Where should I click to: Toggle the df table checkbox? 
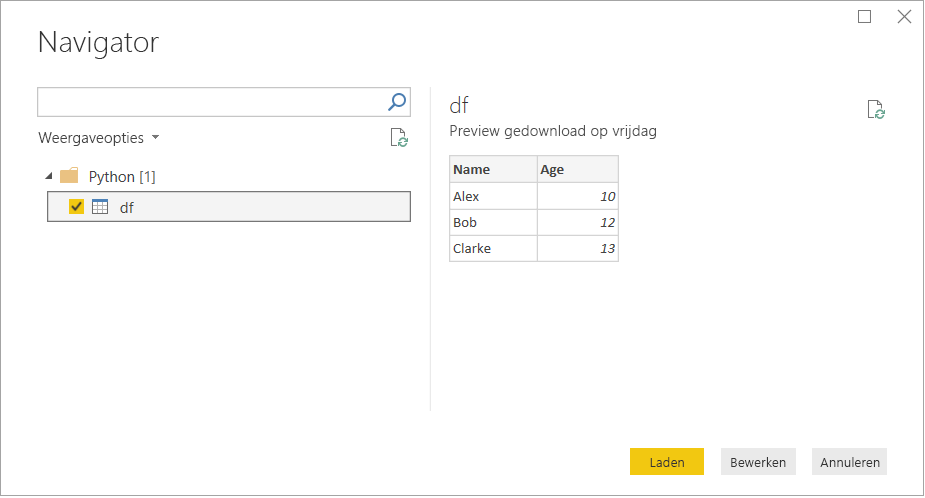(x=76, y=207)
